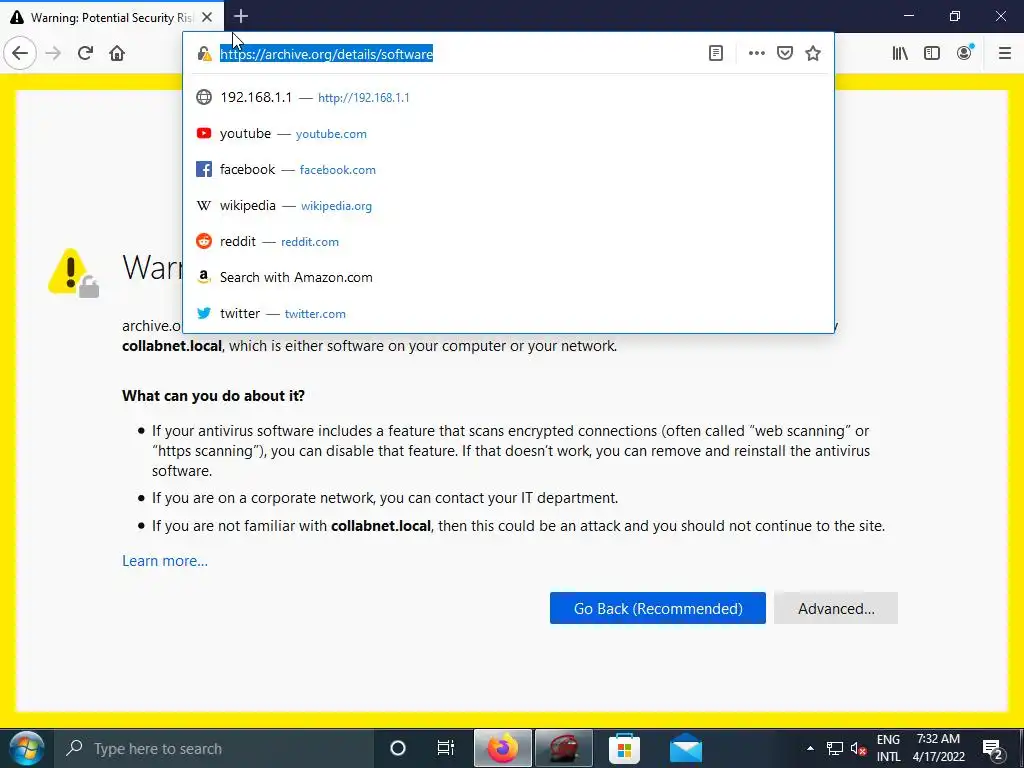This screenshot has width=1024, height=768.
Task: Open the notification center icon
Action: tap(992, 748)
